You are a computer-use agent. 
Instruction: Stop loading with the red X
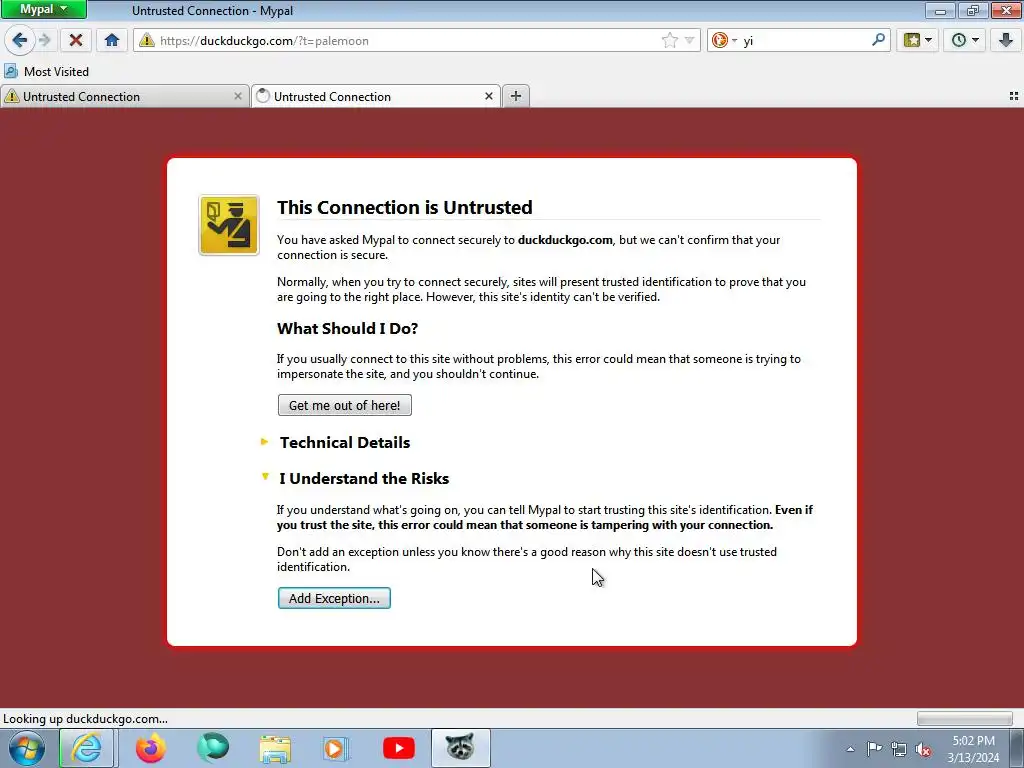coord(76,40)
